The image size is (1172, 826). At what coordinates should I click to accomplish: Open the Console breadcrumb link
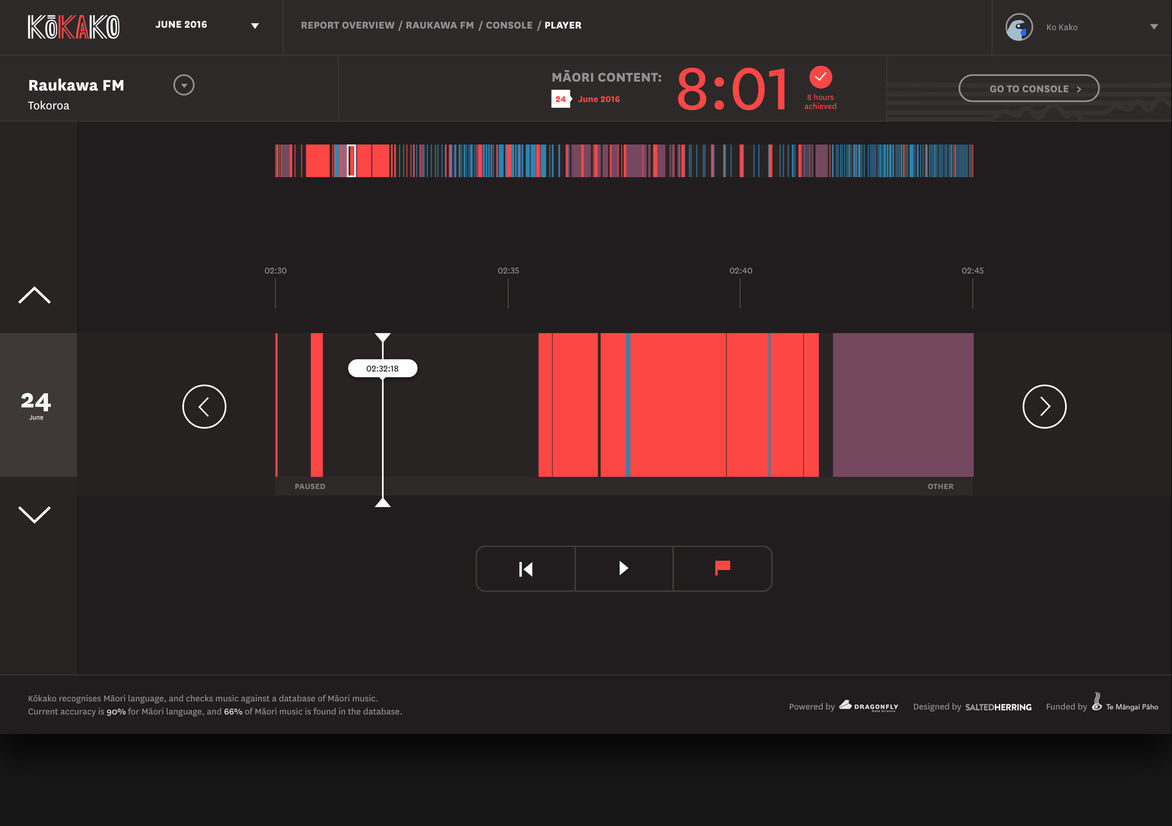click(509, 25)
